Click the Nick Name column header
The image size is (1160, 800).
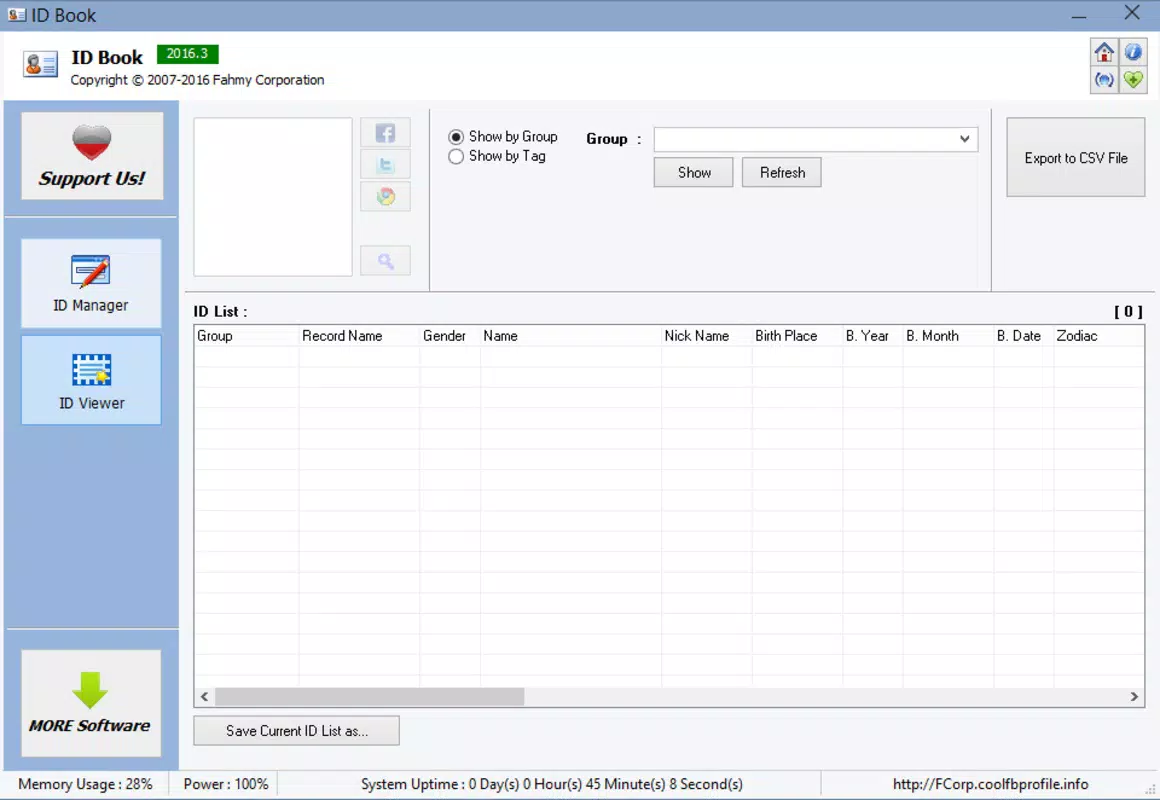707,336
